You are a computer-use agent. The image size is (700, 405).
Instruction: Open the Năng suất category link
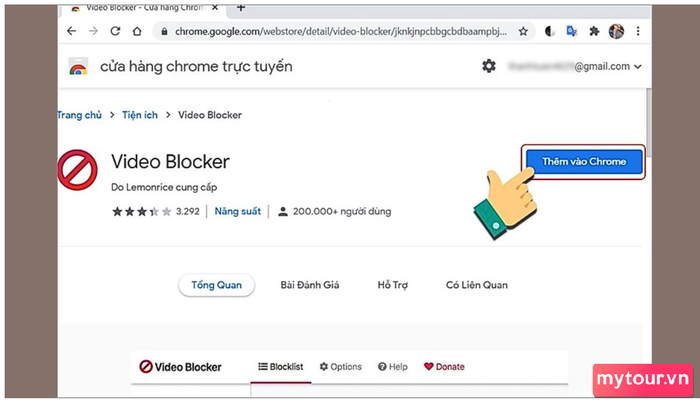coord(238,212)
